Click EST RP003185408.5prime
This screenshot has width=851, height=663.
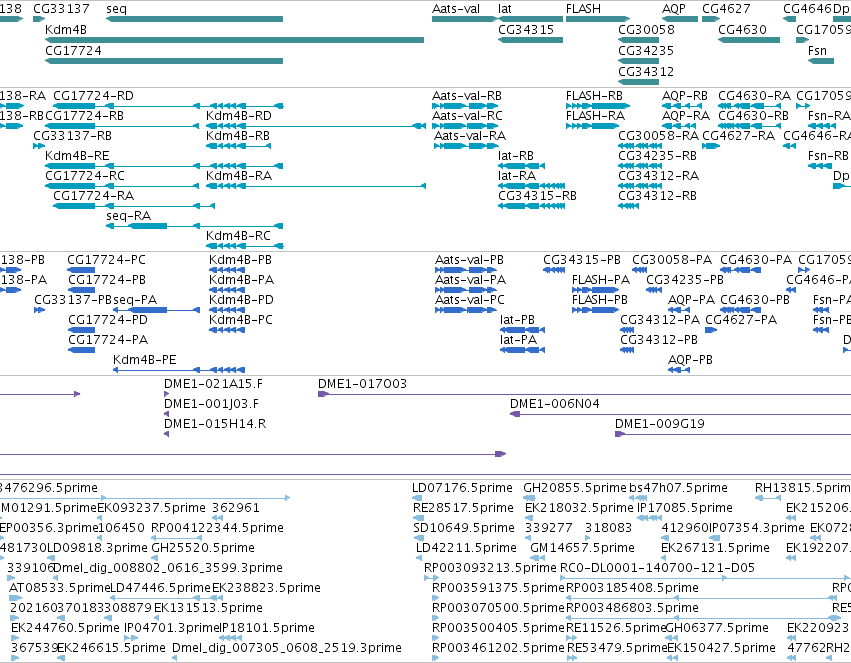pos(632,589)
